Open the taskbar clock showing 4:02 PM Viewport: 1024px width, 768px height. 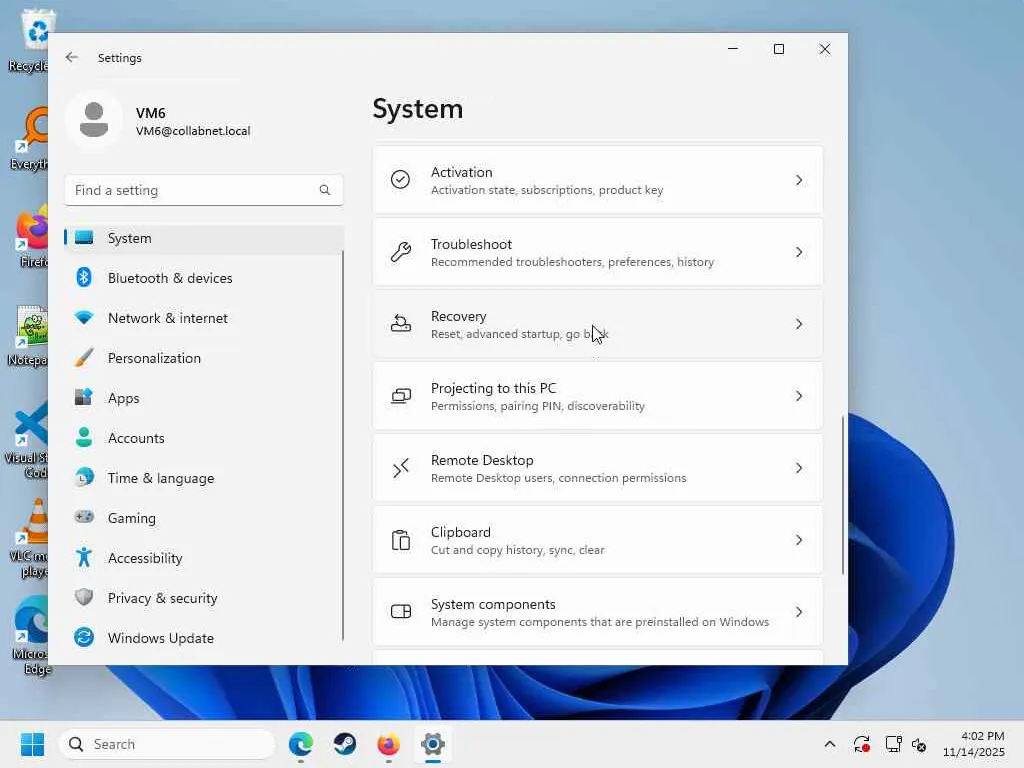973,744
